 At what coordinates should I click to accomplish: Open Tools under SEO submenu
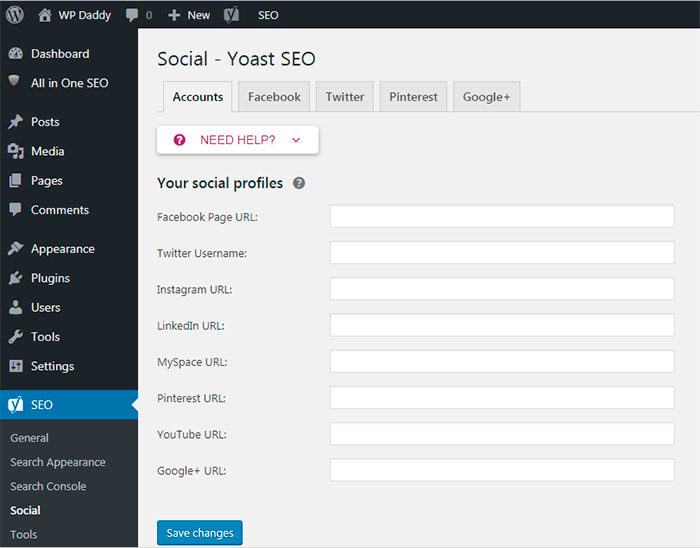24,534
